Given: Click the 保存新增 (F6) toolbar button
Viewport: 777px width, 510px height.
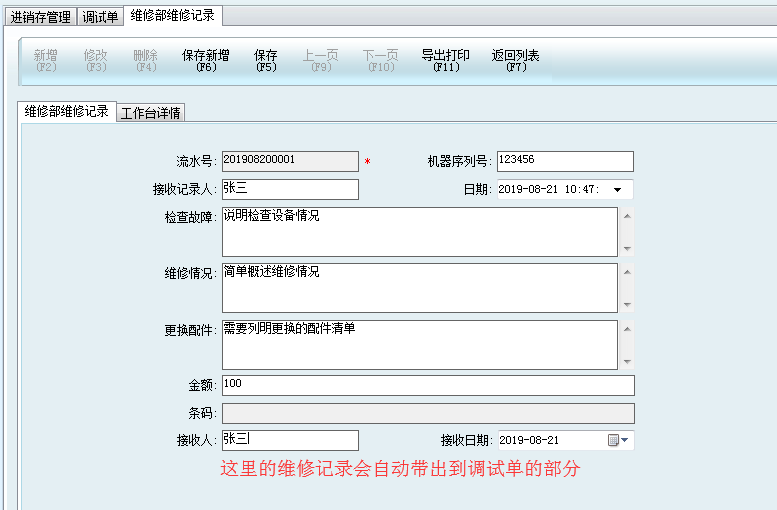Looking at the screenshot, I should [x=206, y=61].
